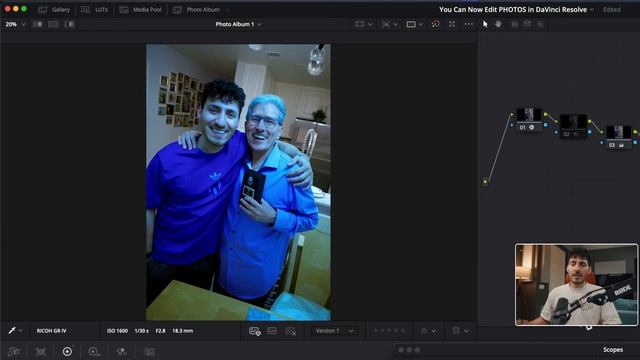Image resolution: width=640 pixels, height=360 pixels.
Task: Click the Scopes panel label
Action: click(x=613, y=350)
